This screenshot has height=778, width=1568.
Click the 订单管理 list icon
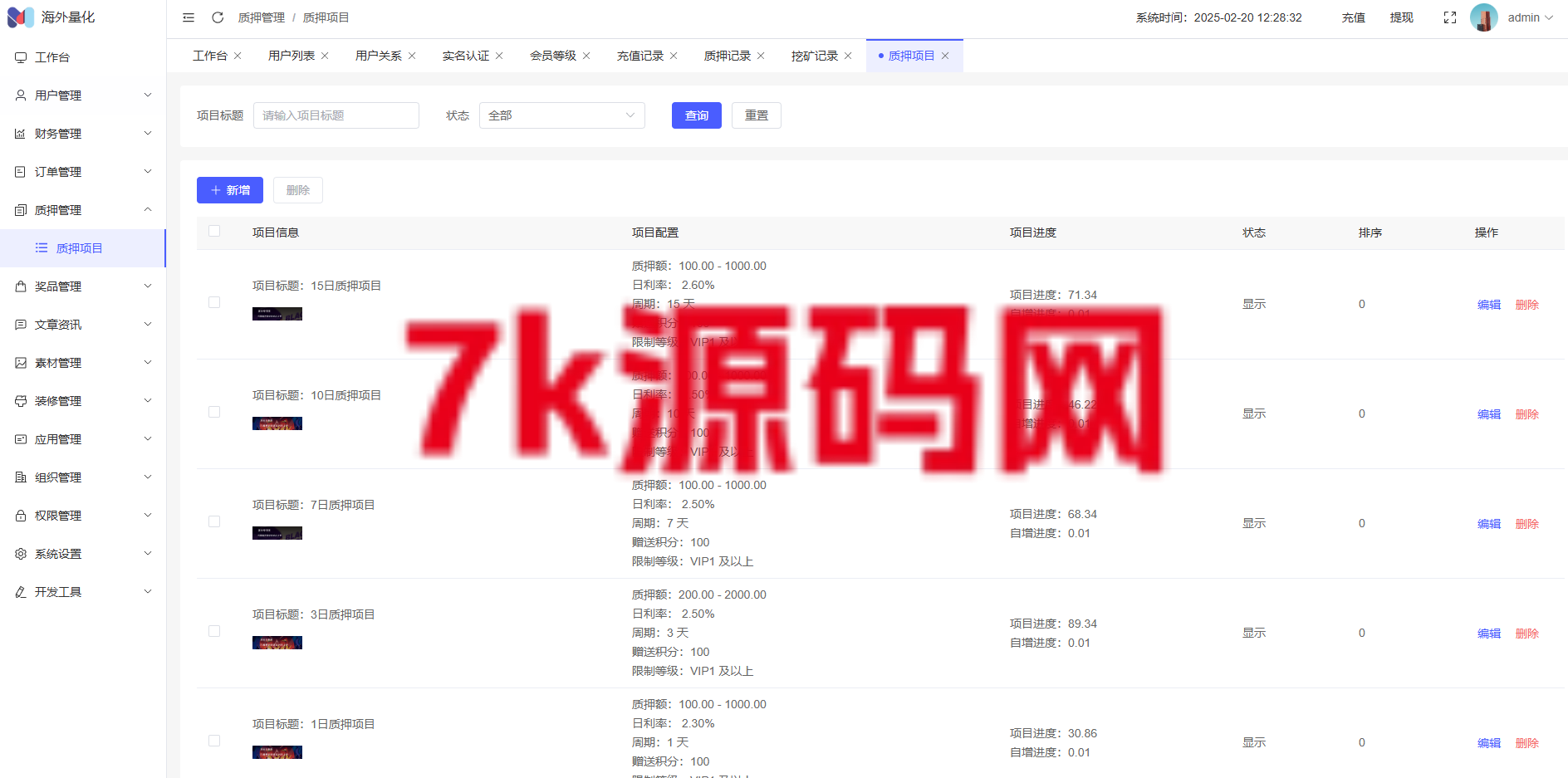[21, 172]
